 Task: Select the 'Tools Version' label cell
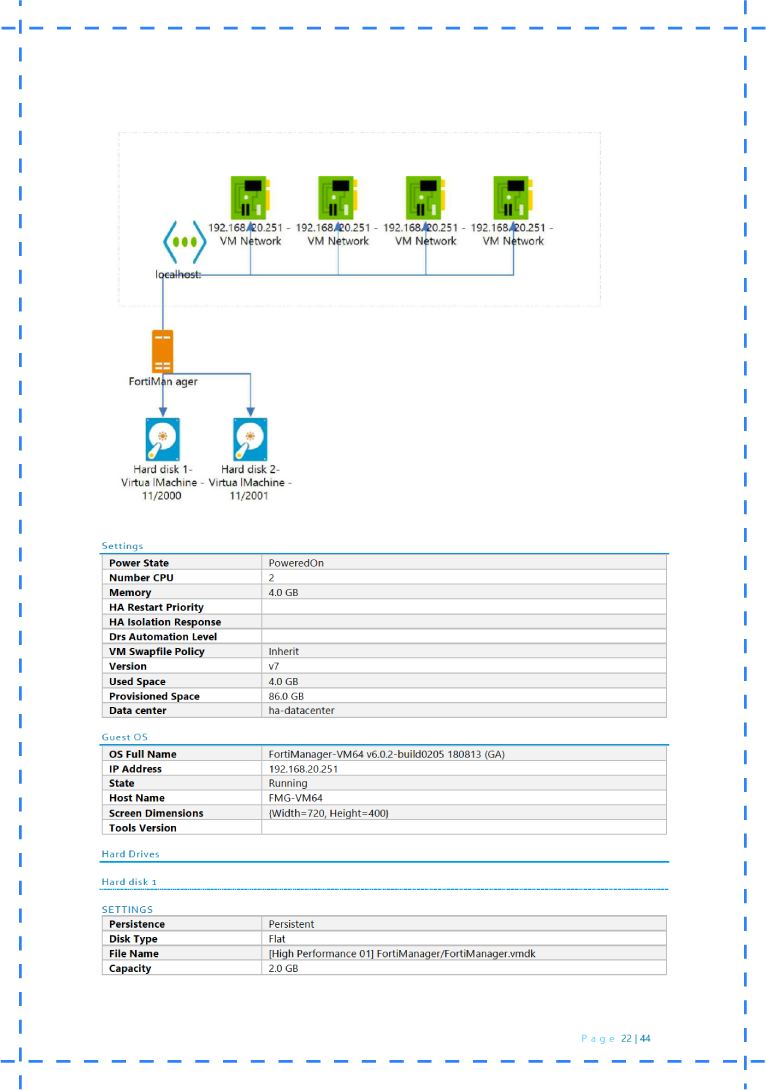tap(182, 828)
